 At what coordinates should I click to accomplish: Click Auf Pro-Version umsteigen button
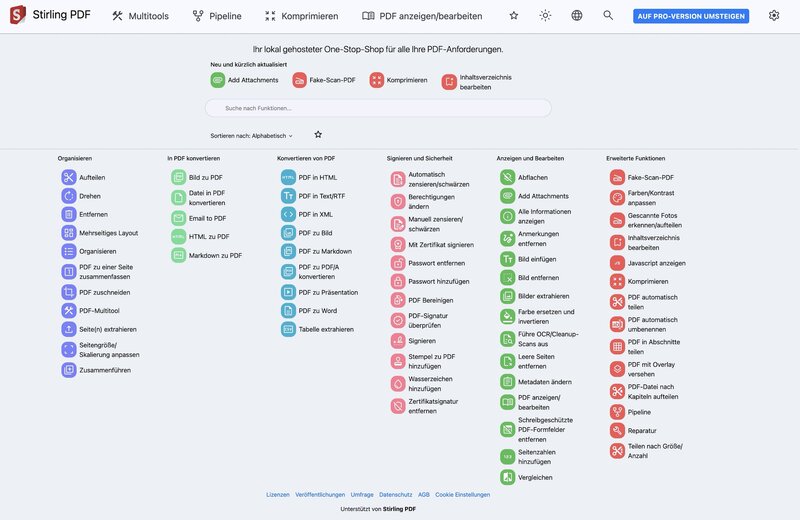tap(690, 16)
